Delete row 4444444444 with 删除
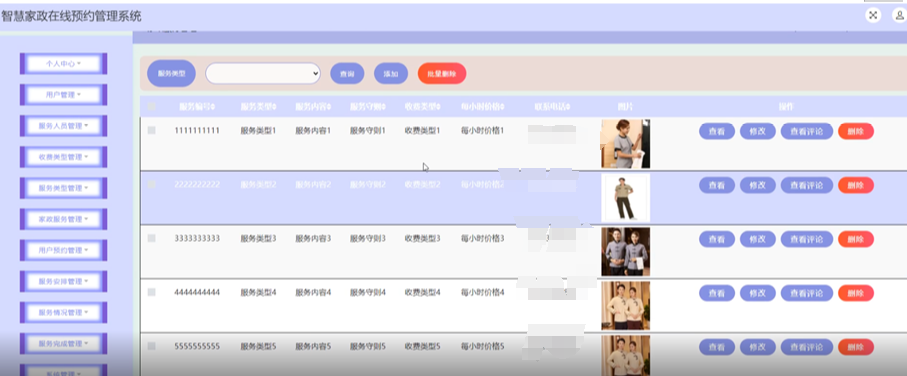This screenshot has width=907, height=376. [x=856, y=293]
